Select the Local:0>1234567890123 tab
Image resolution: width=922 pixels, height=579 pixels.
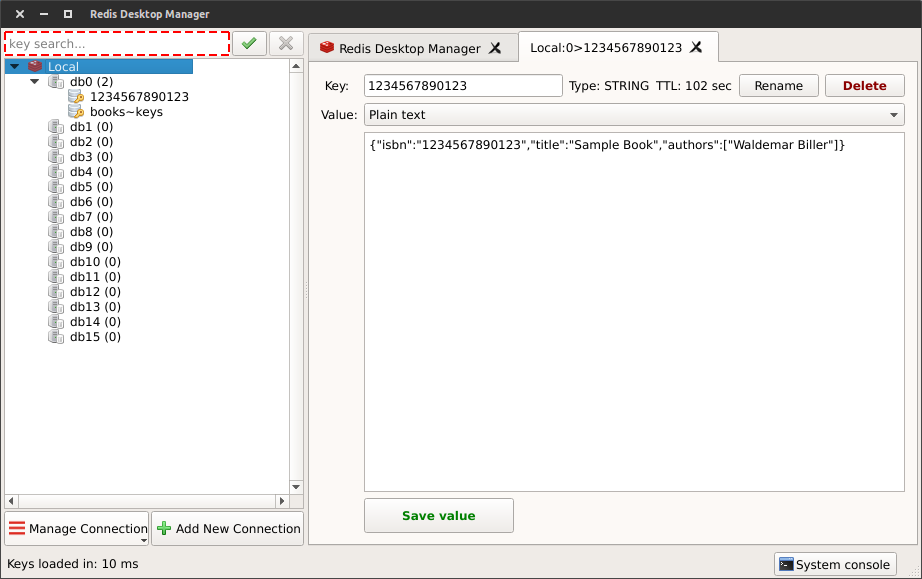[605, 47]
